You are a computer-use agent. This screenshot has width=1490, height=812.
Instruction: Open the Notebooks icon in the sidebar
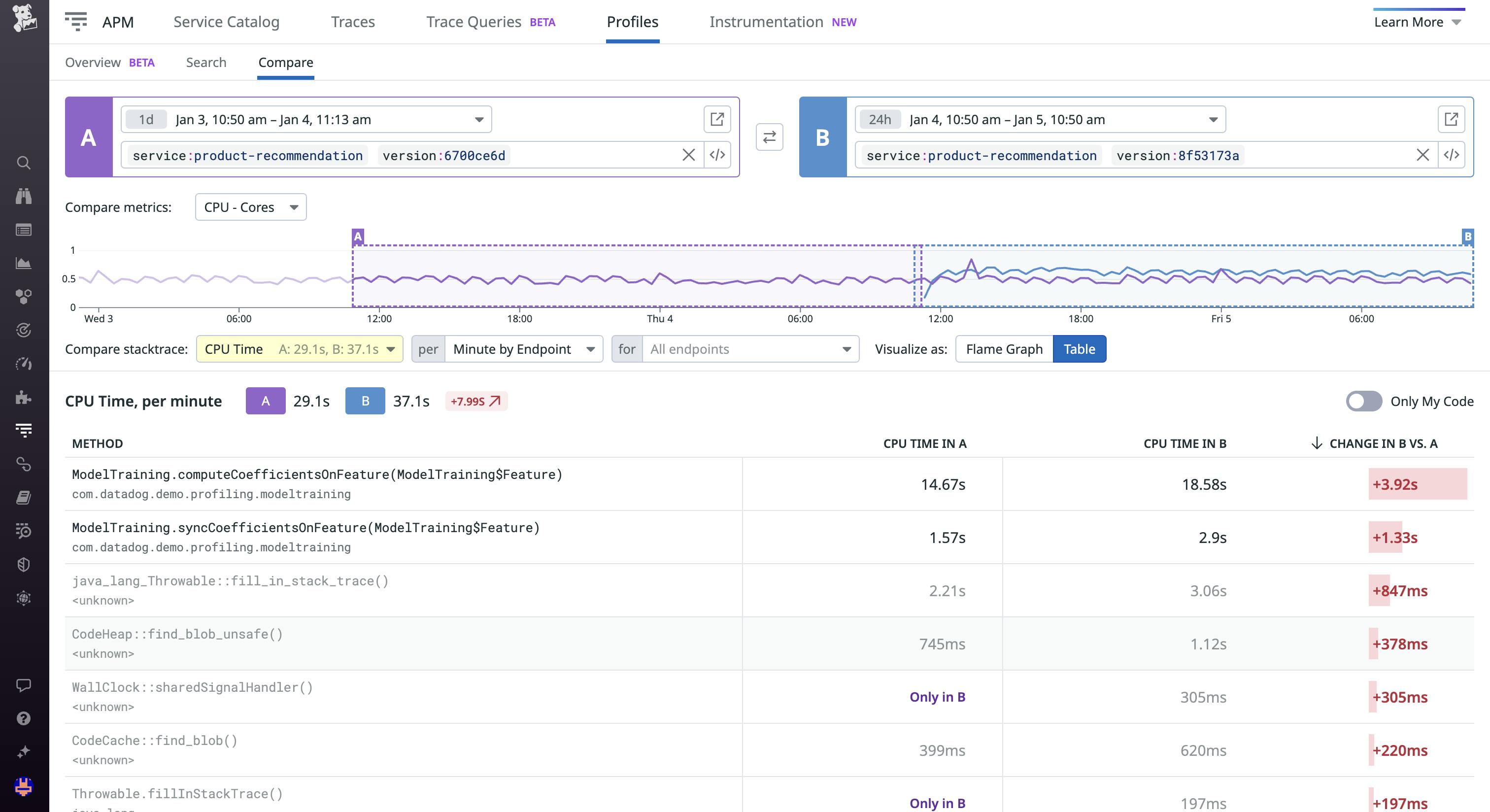[x=24, y=497]
